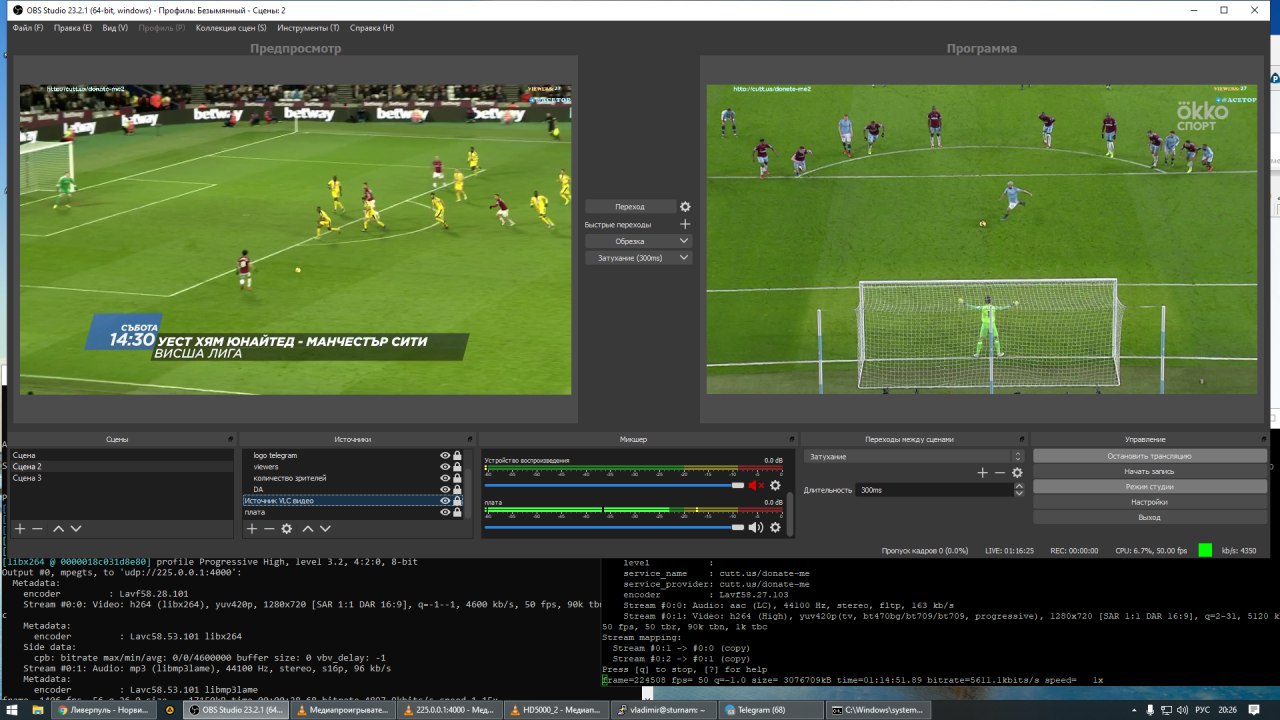Click Остановить трансляцию button
Image resolution: width=1280 pixels, height=720 pixels.
coord(1149,456)
